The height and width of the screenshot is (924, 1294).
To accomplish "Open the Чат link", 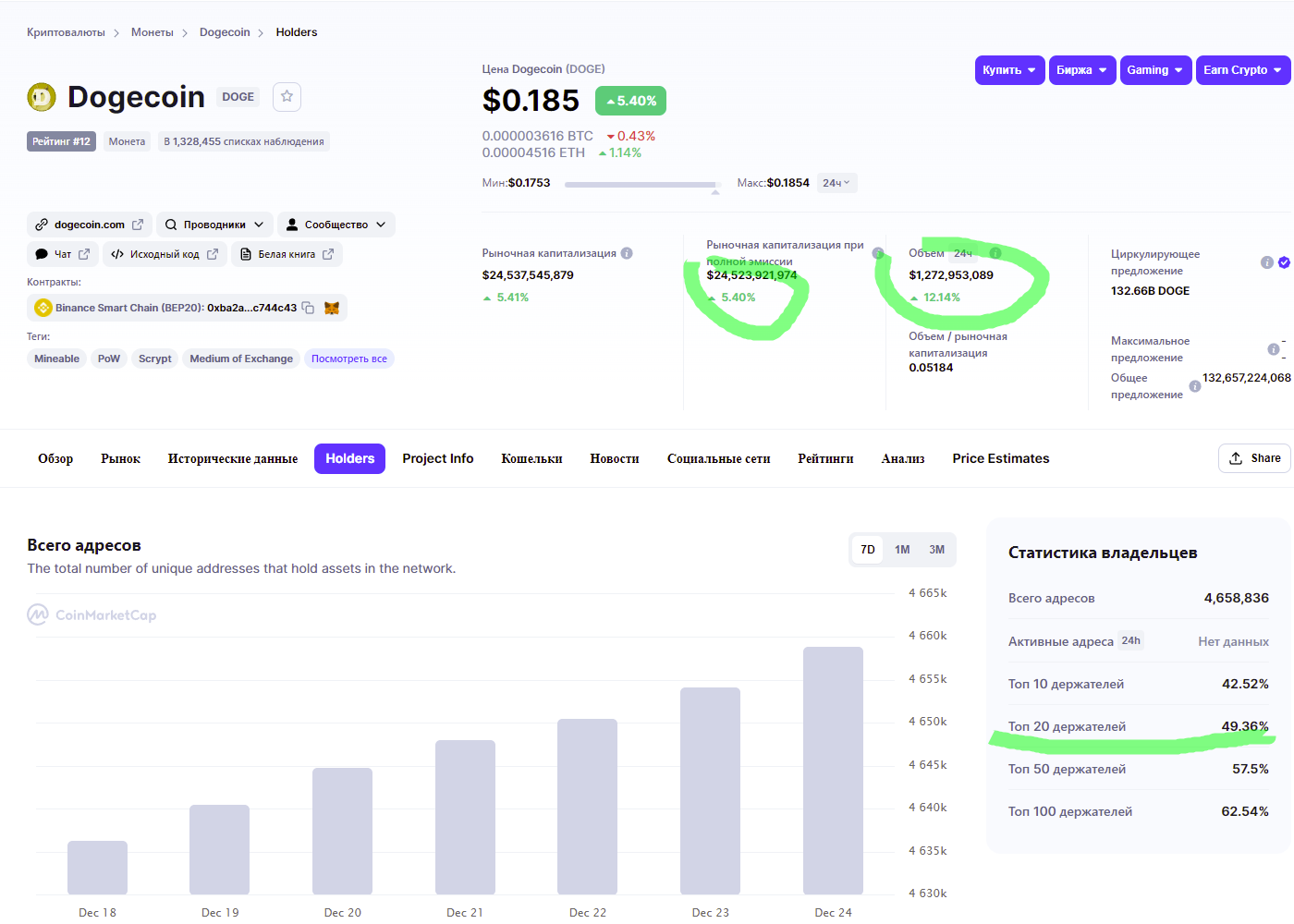I will tap(62, 254).
